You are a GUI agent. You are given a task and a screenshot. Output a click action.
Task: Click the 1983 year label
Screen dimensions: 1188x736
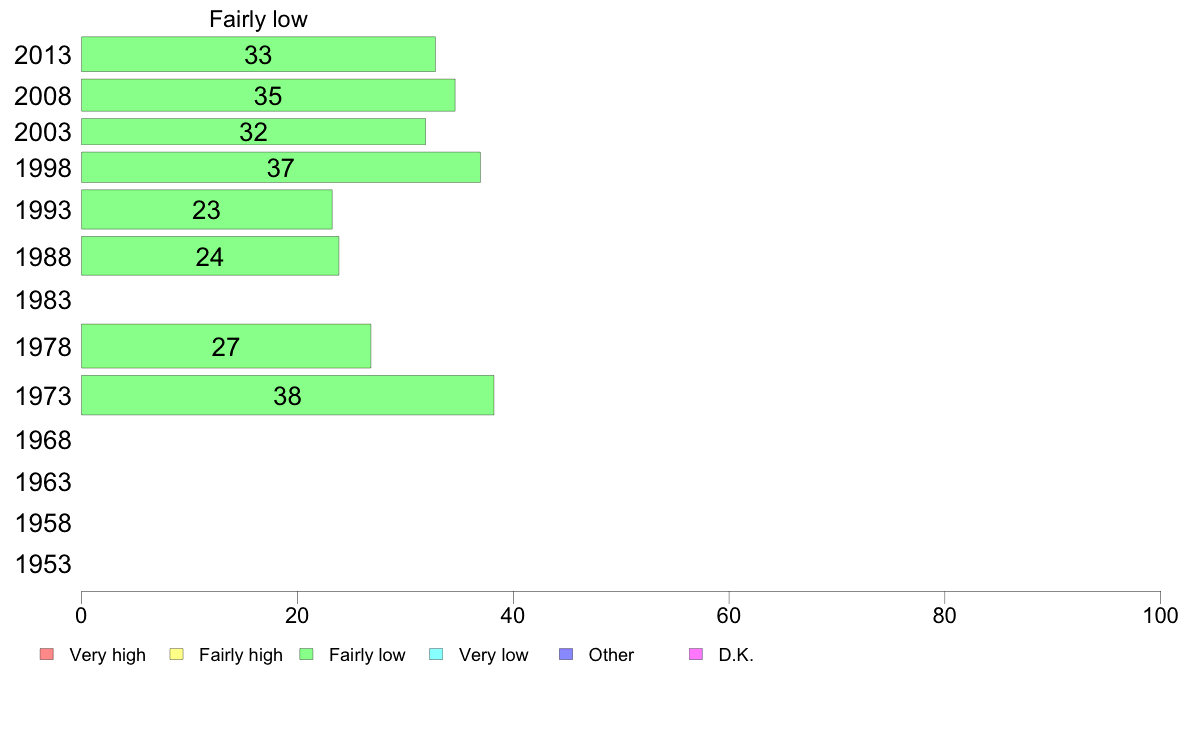coord(43,300)
